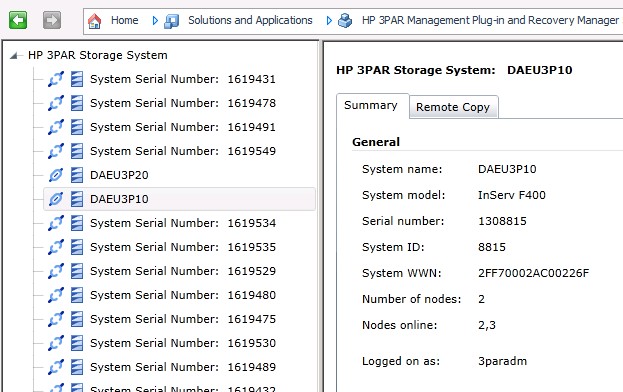
Task: Click the Home house icon
Action: 95,21
